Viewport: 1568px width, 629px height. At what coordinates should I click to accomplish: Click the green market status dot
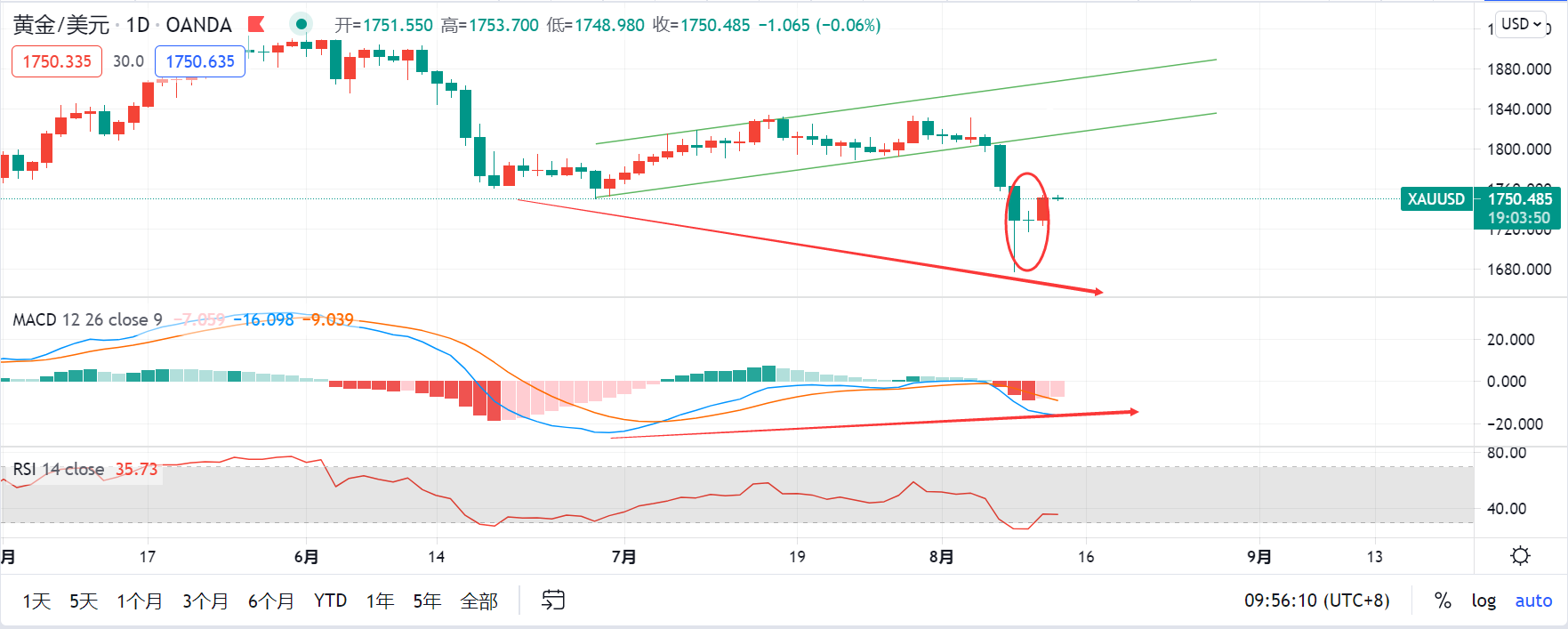pyautogui.click(x=302, y=24)
